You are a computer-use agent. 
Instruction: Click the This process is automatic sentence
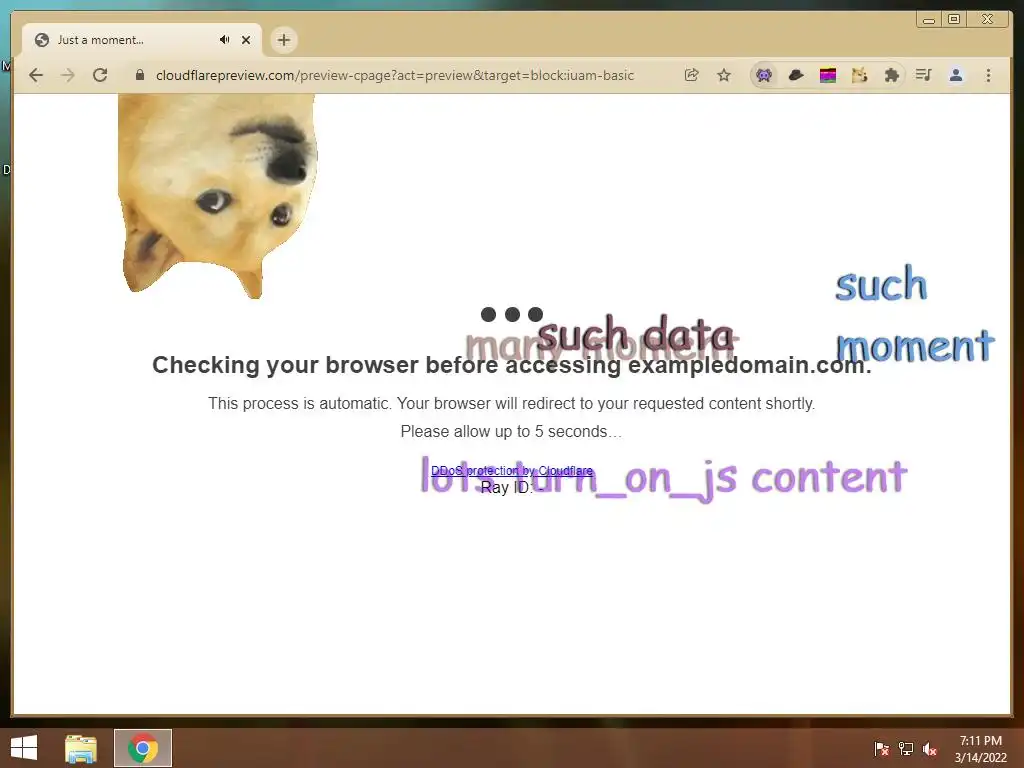pos(511,404)
